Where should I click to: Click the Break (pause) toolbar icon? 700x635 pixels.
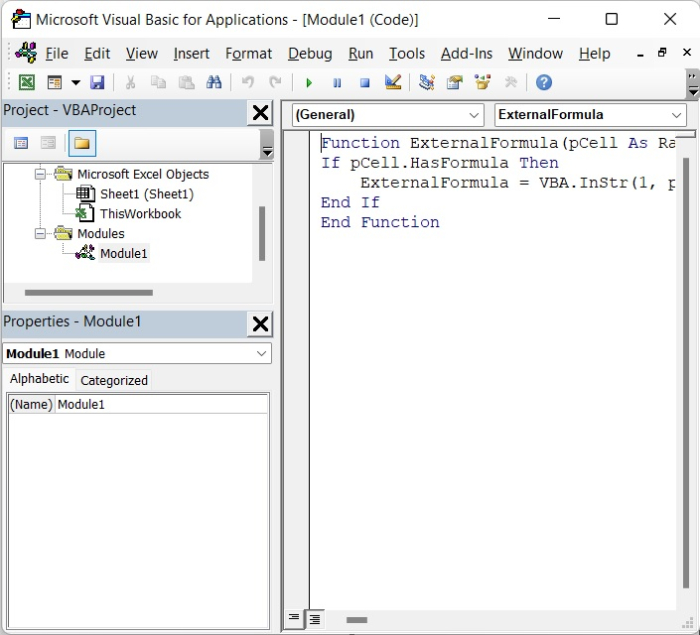coord(337,83)
